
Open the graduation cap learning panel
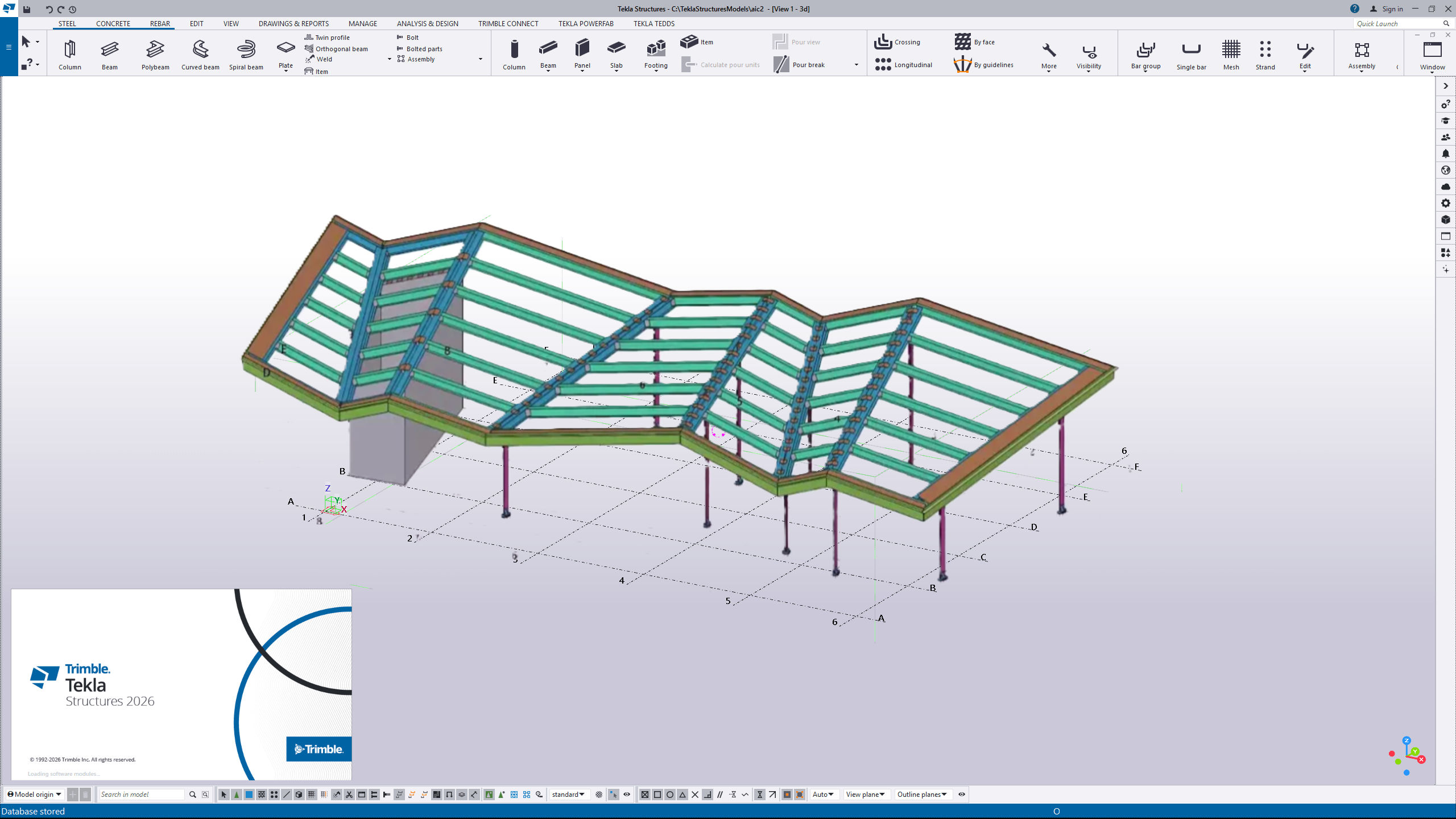point(1446,121)
